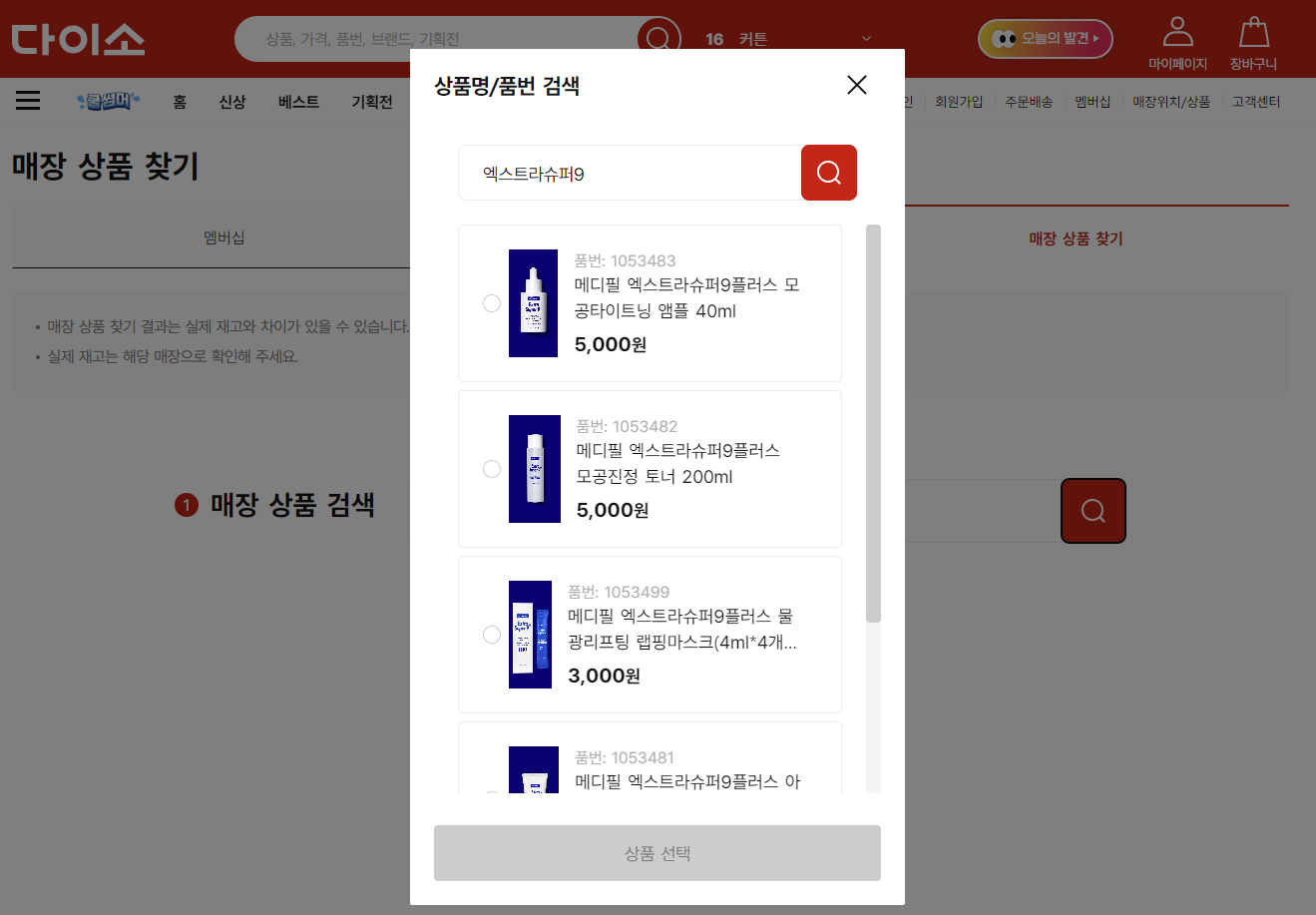Click the top bar search magnifier icon

658,39
